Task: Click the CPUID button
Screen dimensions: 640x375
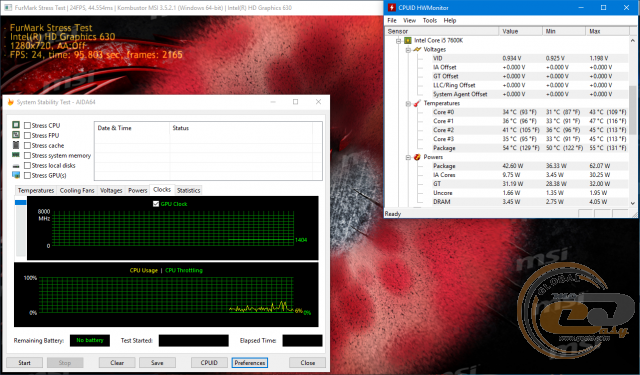Action: pos(209,363)
